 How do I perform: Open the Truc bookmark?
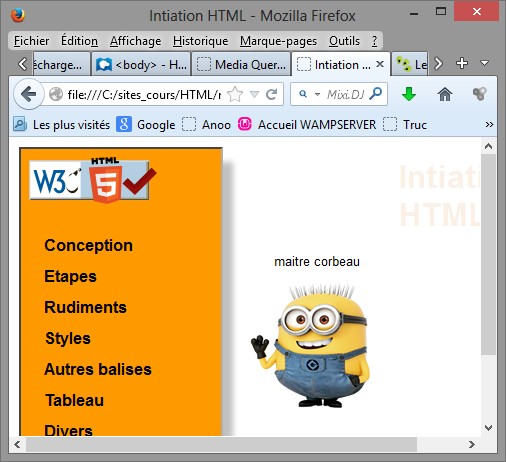click(x=405, y=125)
